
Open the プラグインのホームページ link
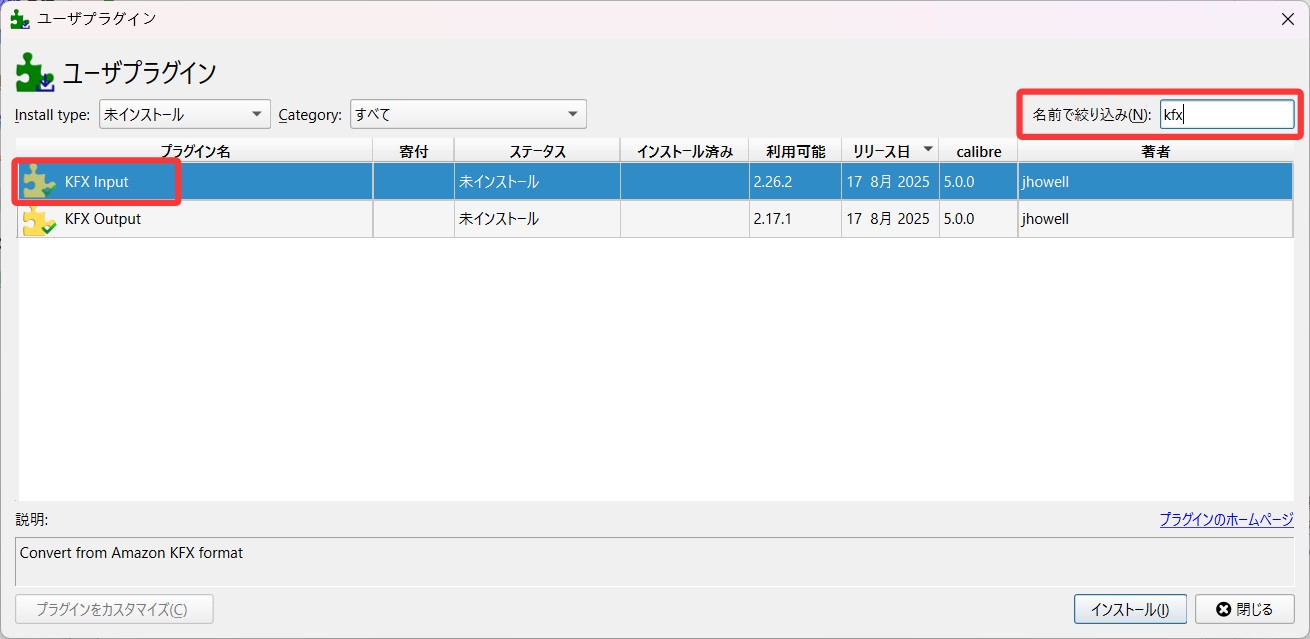tap(1226, 520)
